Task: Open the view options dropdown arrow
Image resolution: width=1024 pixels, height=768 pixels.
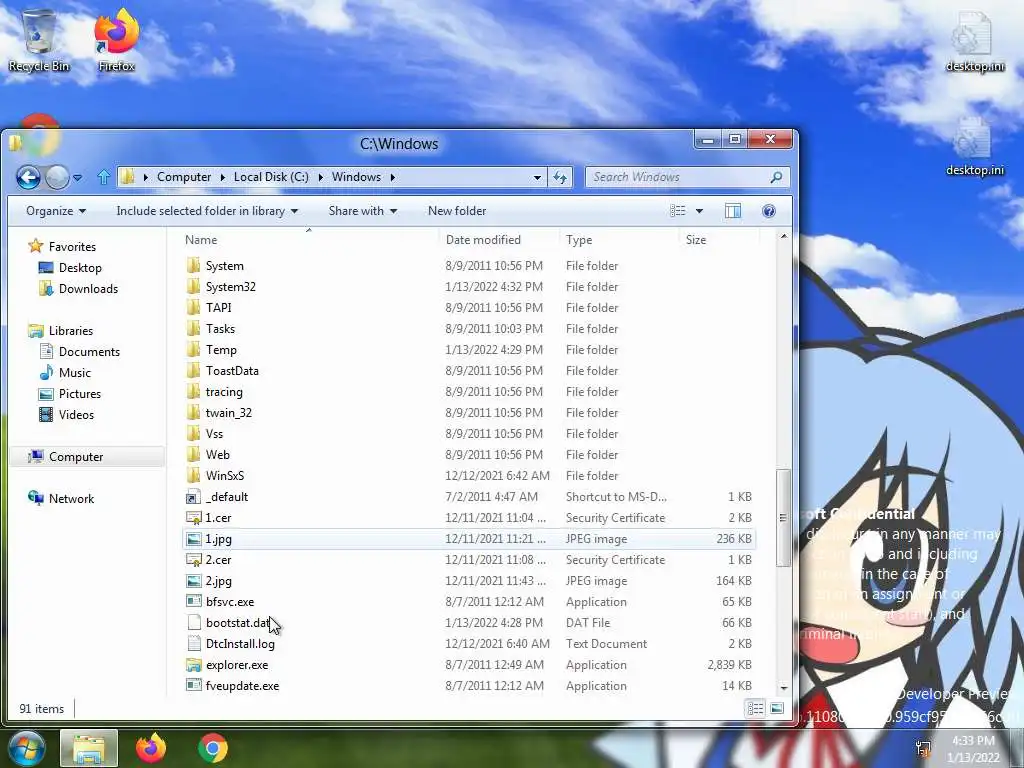Action: tap(699, 211)
